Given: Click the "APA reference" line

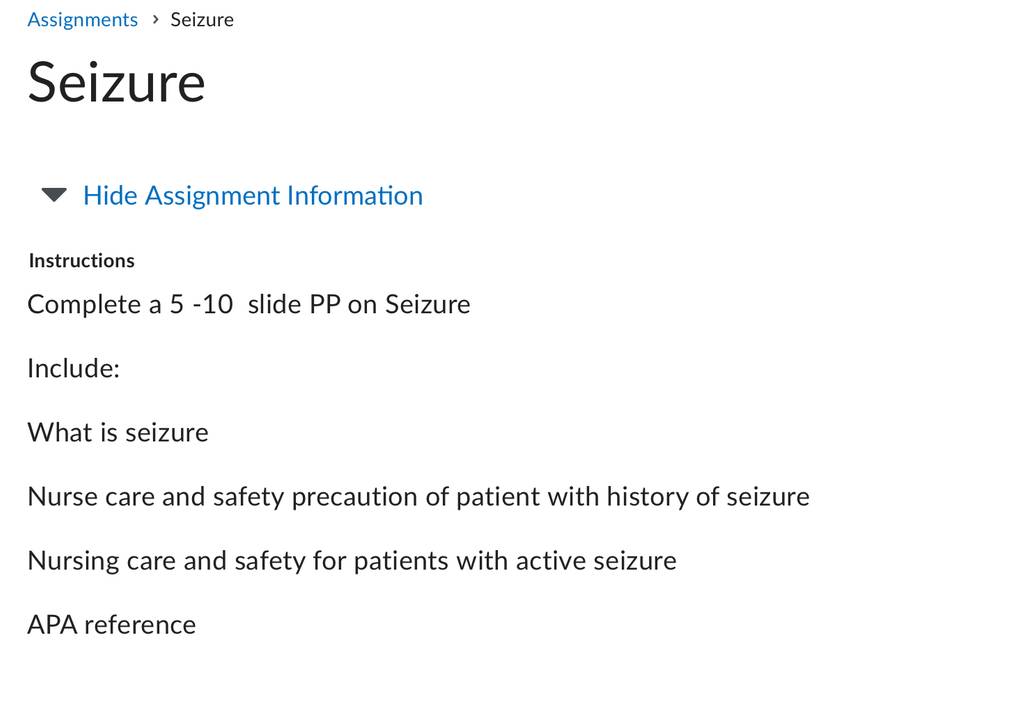Looking at the screenshot, I should pos(112,625).
